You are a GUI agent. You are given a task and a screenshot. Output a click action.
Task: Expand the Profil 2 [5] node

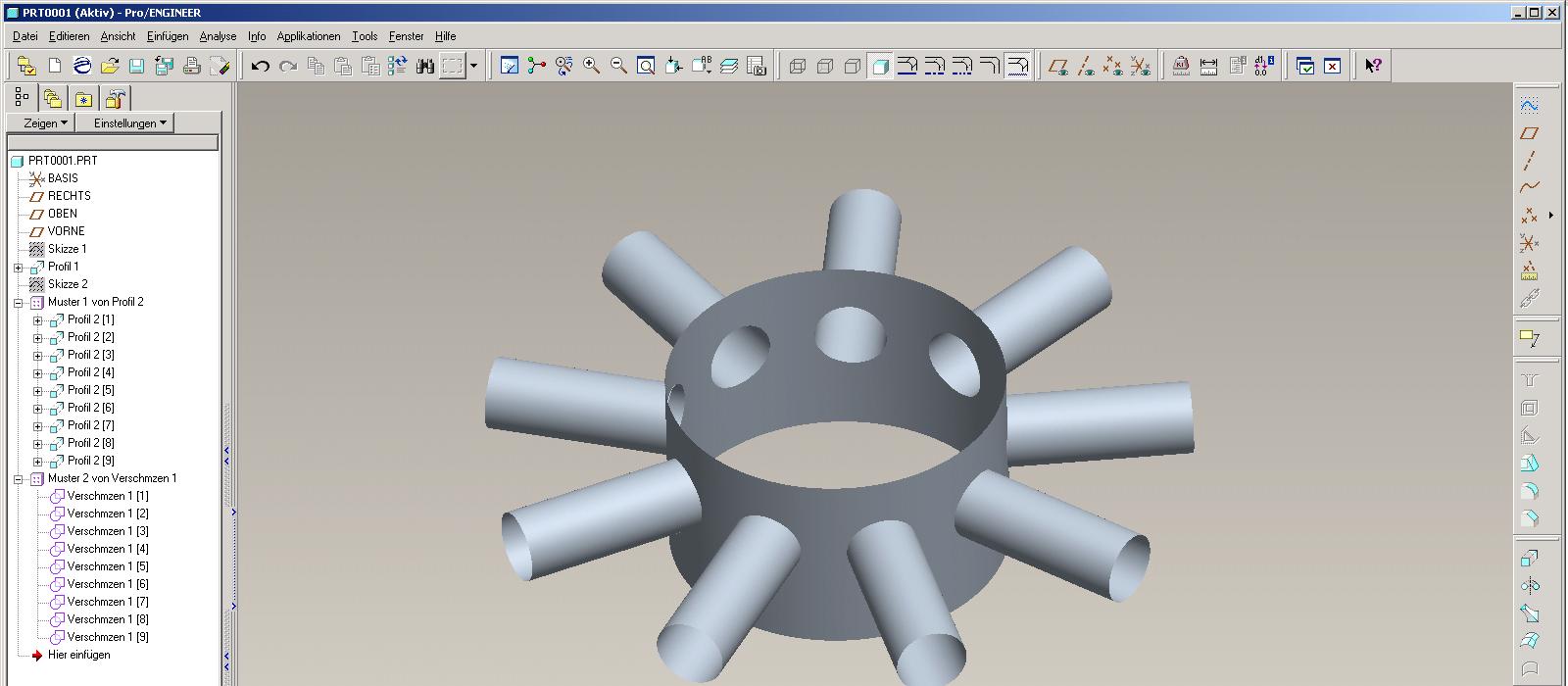click(x=38, y=390)
